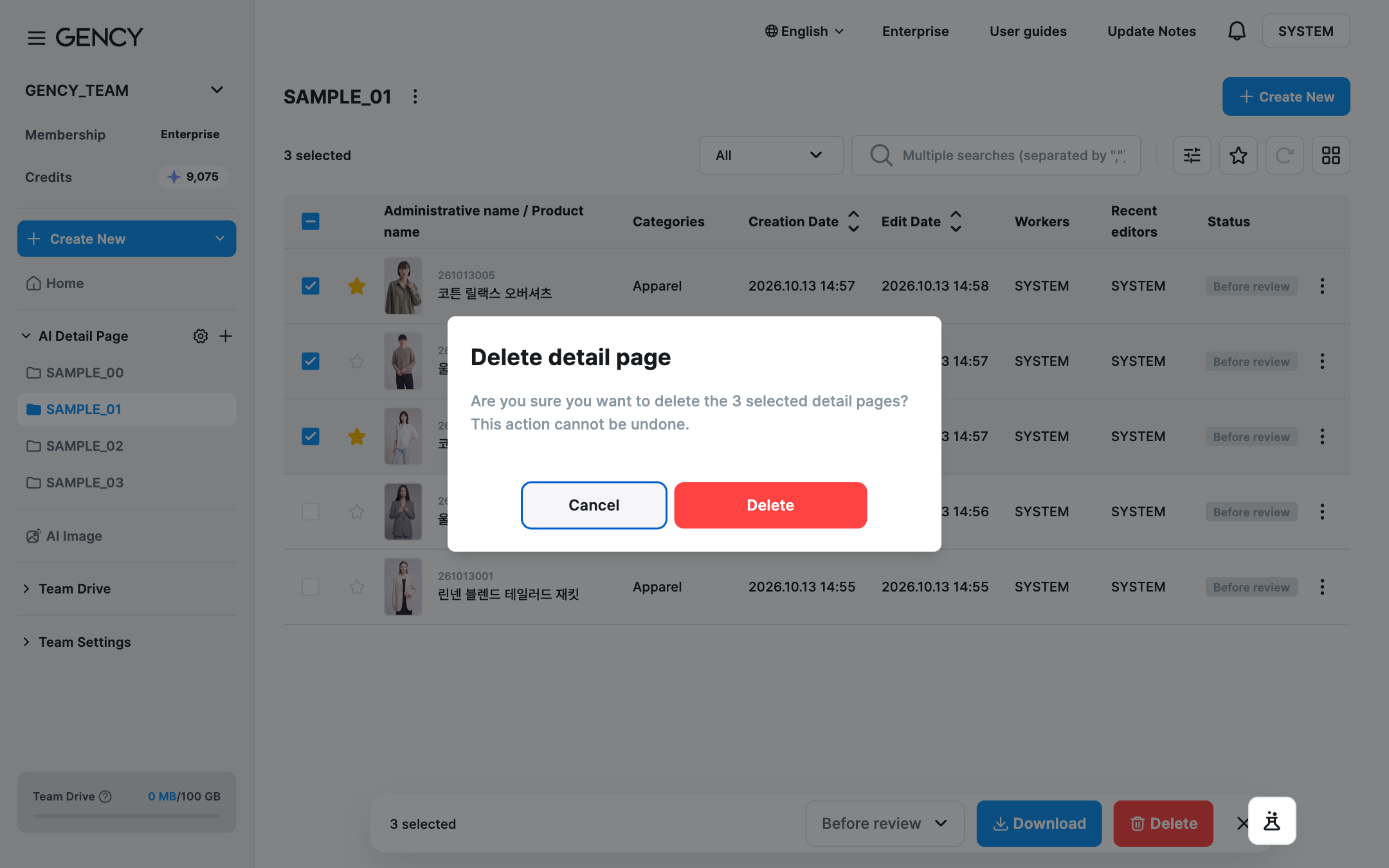Open row menu for 261013001 item
The image size is (1389, 868).
tap(1322, 587)
